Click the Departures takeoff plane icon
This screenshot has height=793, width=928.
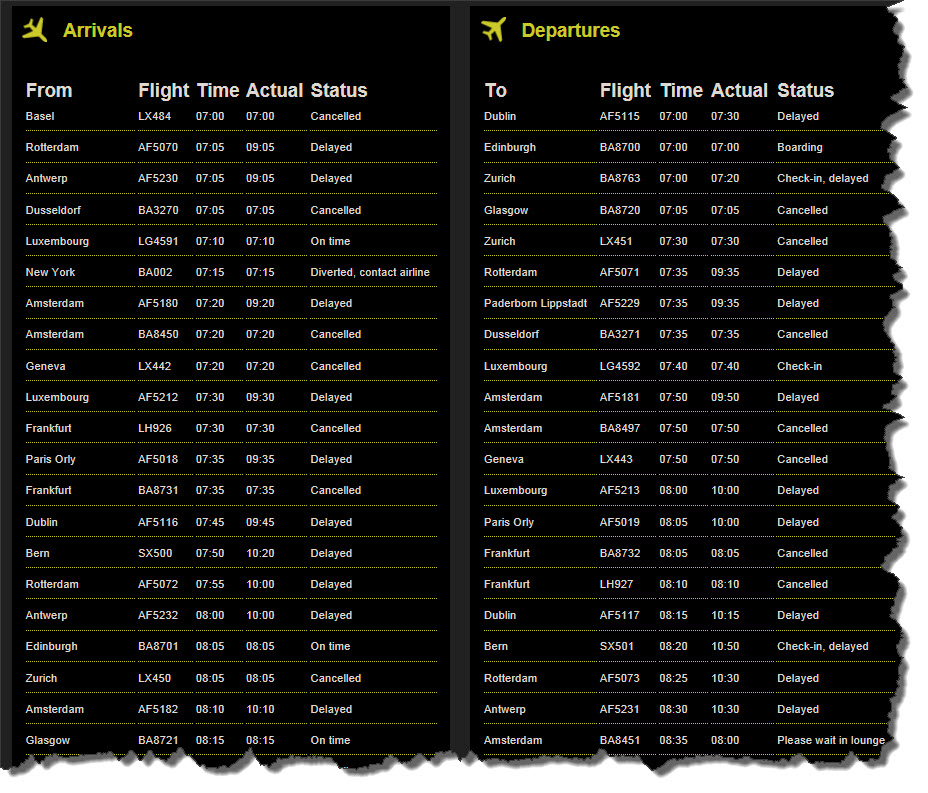click(x=494, y=30)
